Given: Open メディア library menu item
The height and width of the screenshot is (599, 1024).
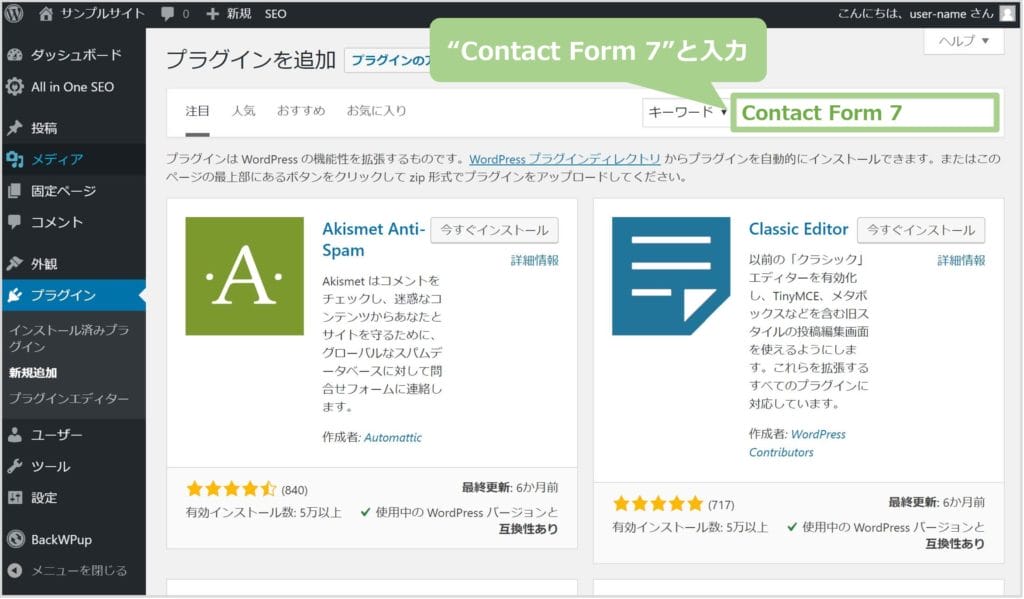Looking at the screenshot, I should [x=57, y=159].
